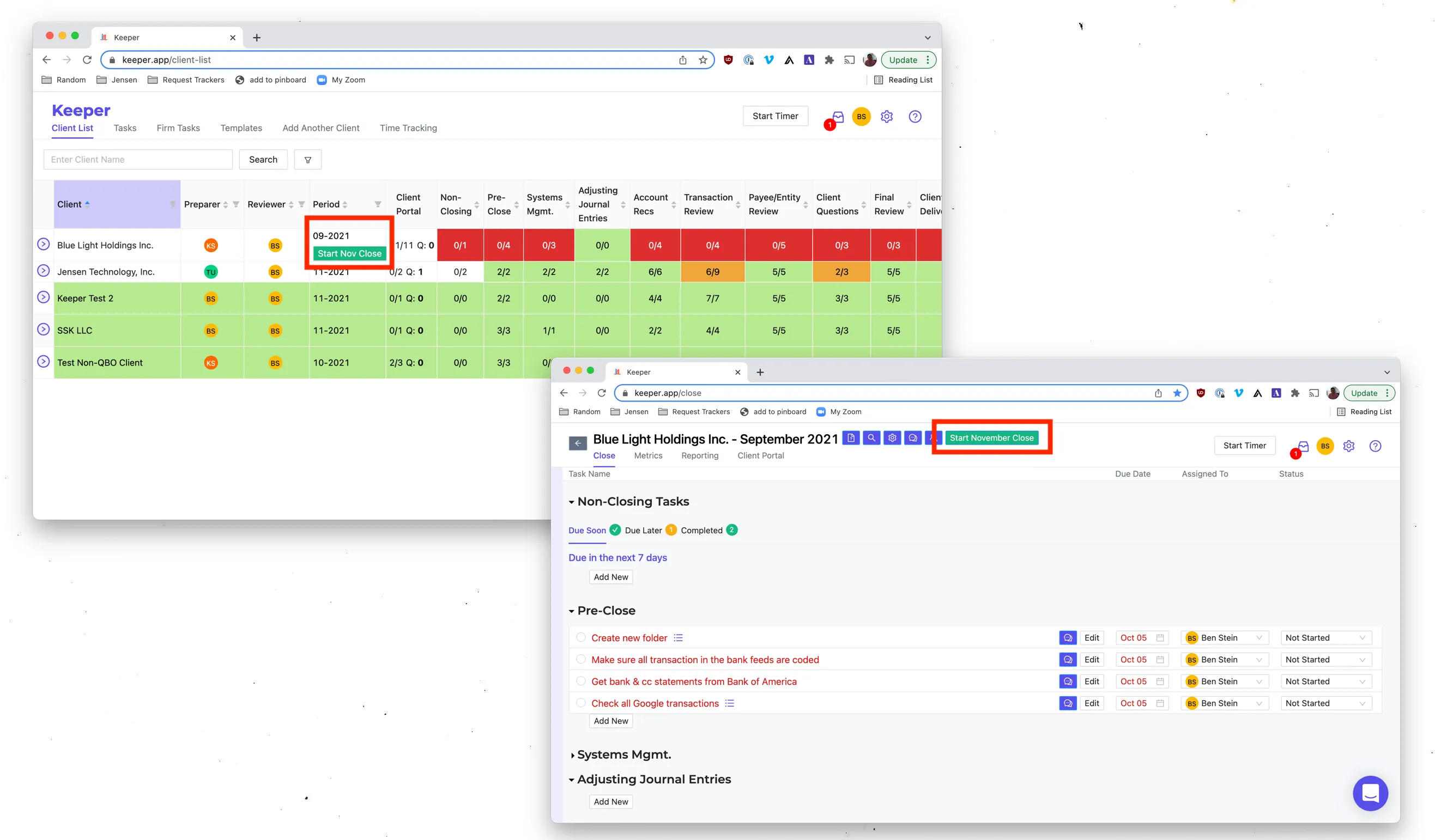Image resolution: width=1435 pixels, height=840 pixels.
Task: Mark Get bank & cc statements task complete
Action: click(580, 680)
